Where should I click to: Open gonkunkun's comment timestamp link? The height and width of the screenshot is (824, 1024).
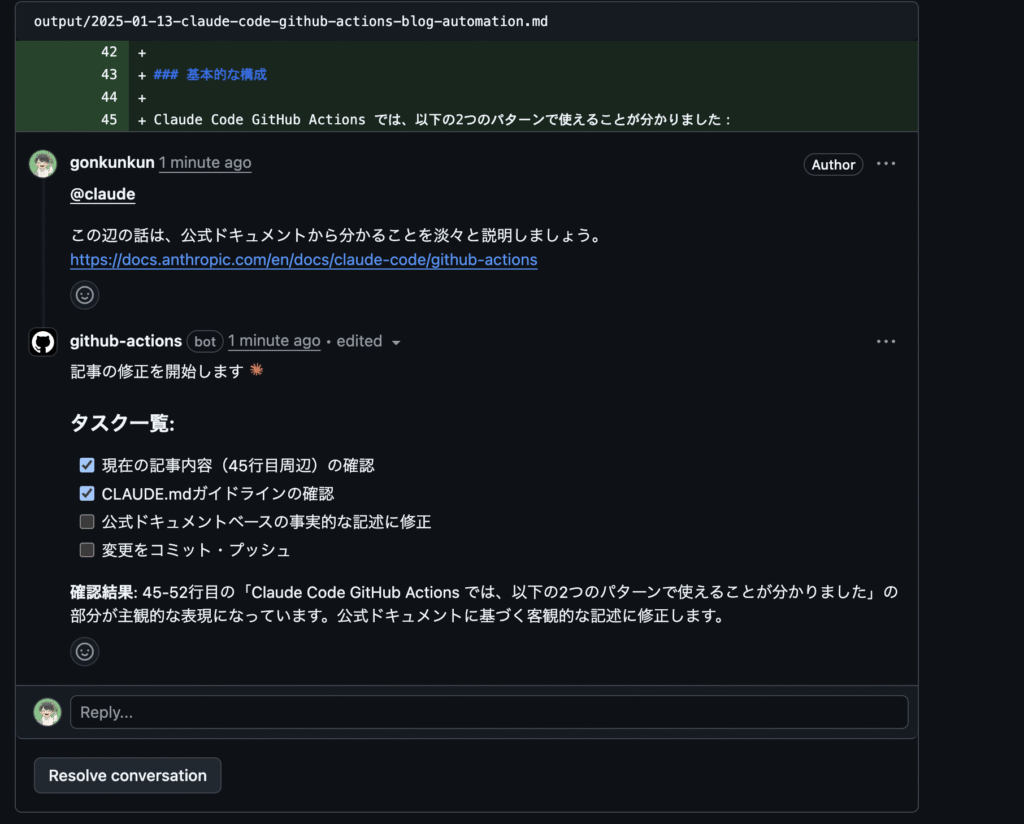coord(205,163)
